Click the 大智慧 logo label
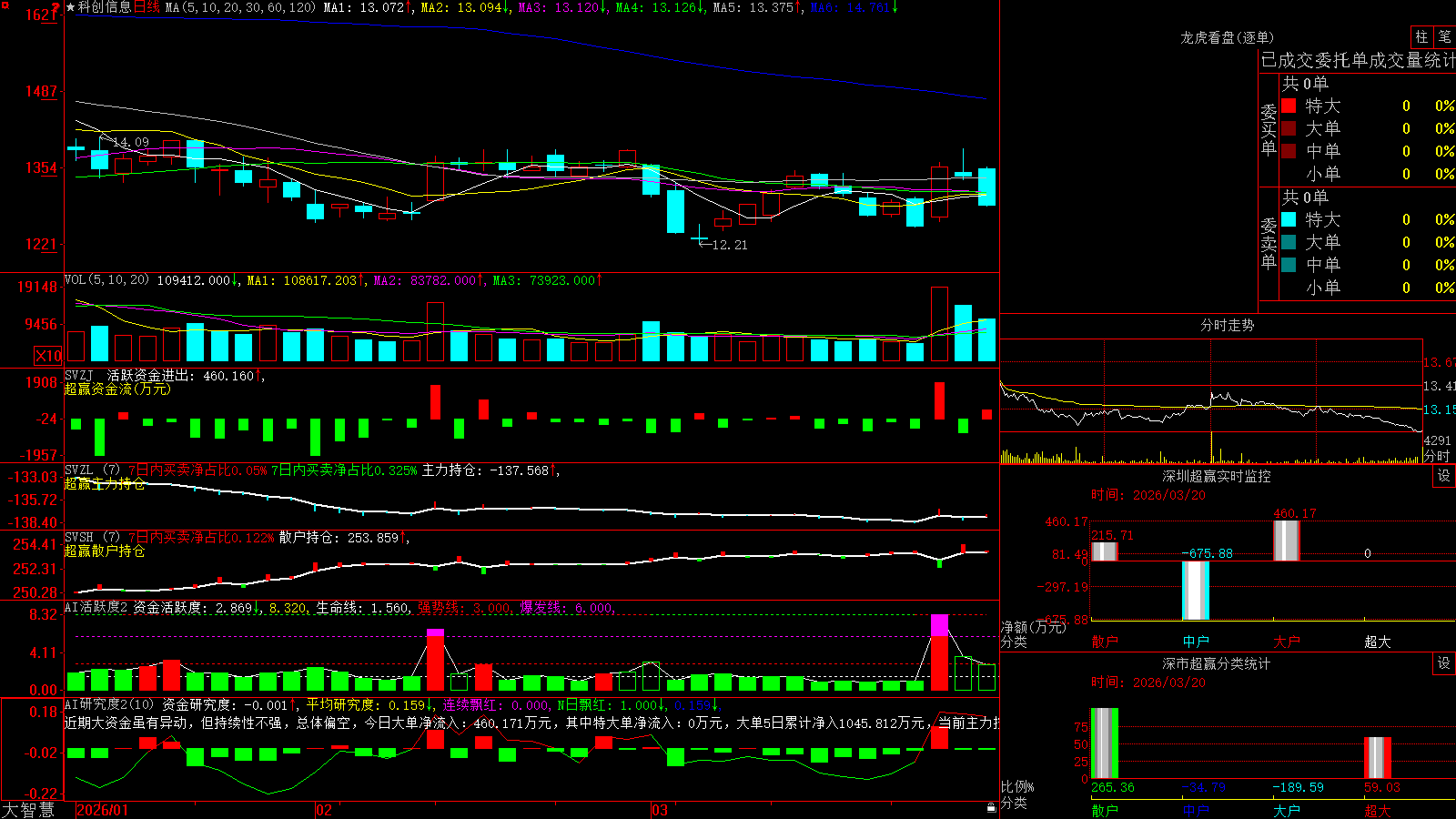Screen dimensions: 1456x819 [28, 810]
